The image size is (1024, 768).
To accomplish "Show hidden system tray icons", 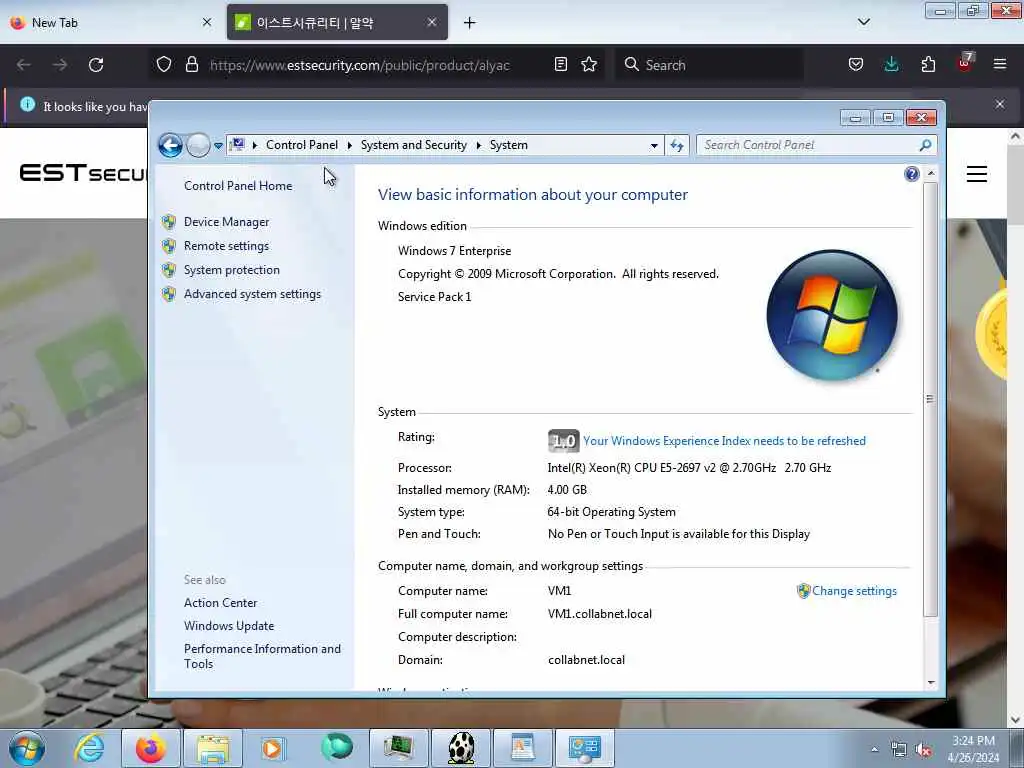I will [874, 750].
